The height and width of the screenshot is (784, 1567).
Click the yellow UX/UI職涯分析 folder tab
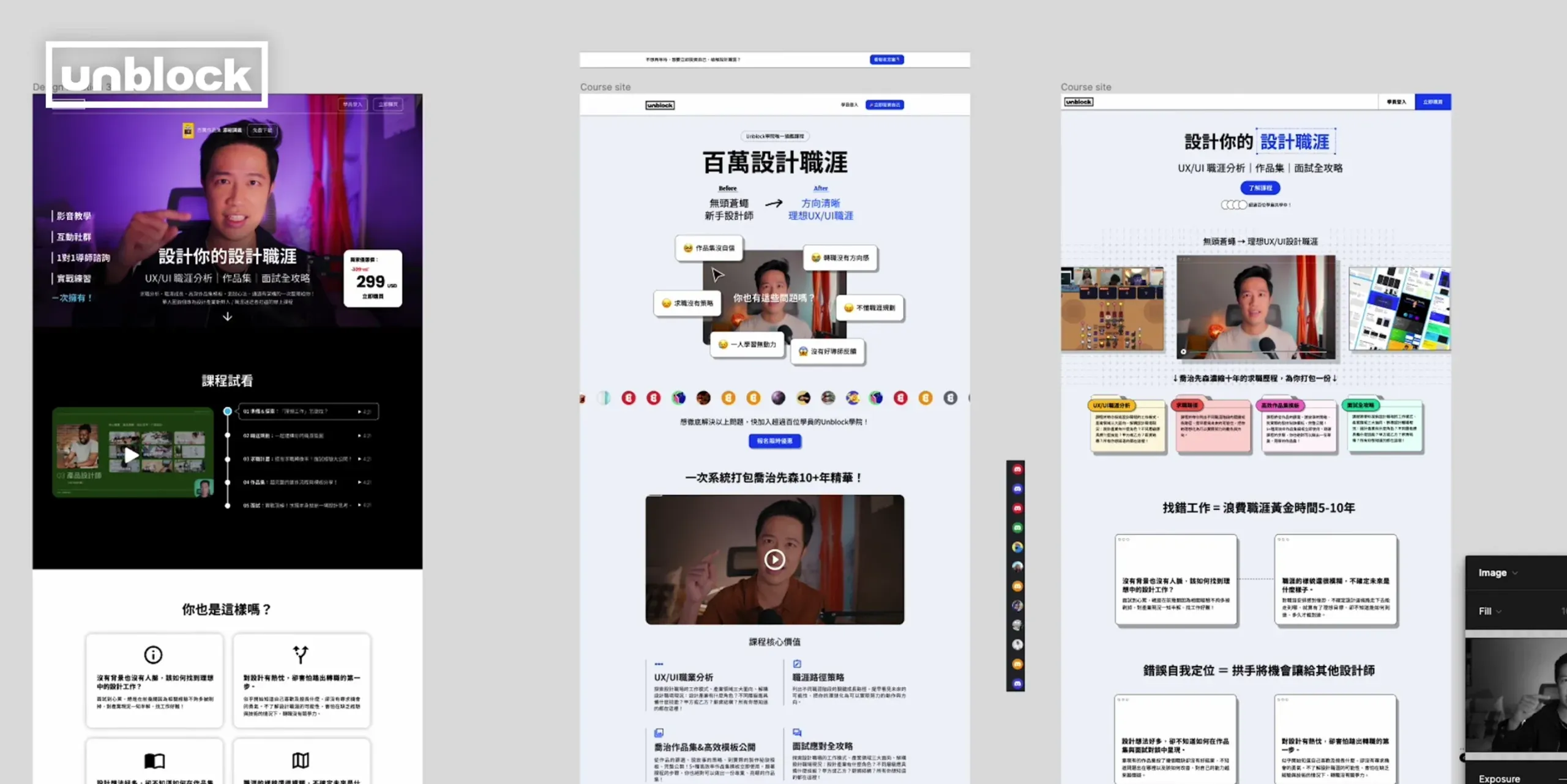(1112, 405)
